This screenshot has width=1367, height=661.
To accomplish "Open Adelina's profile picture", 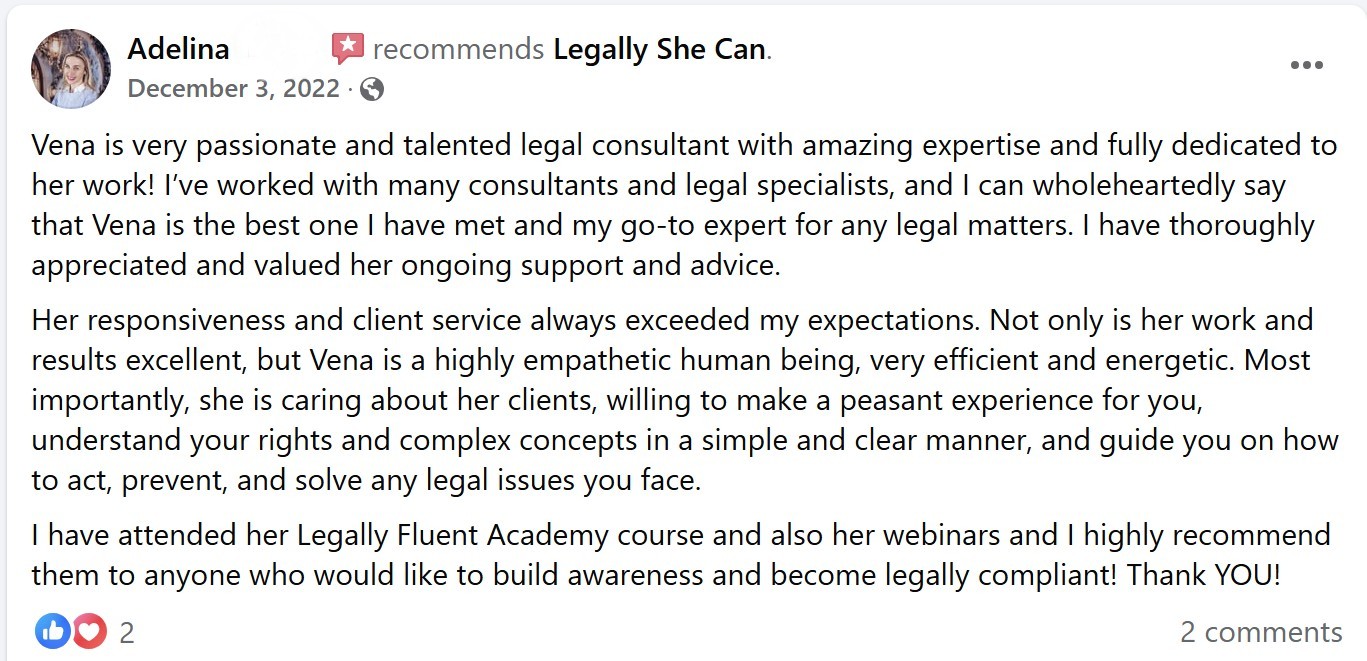I will click(x=71, y=68).
